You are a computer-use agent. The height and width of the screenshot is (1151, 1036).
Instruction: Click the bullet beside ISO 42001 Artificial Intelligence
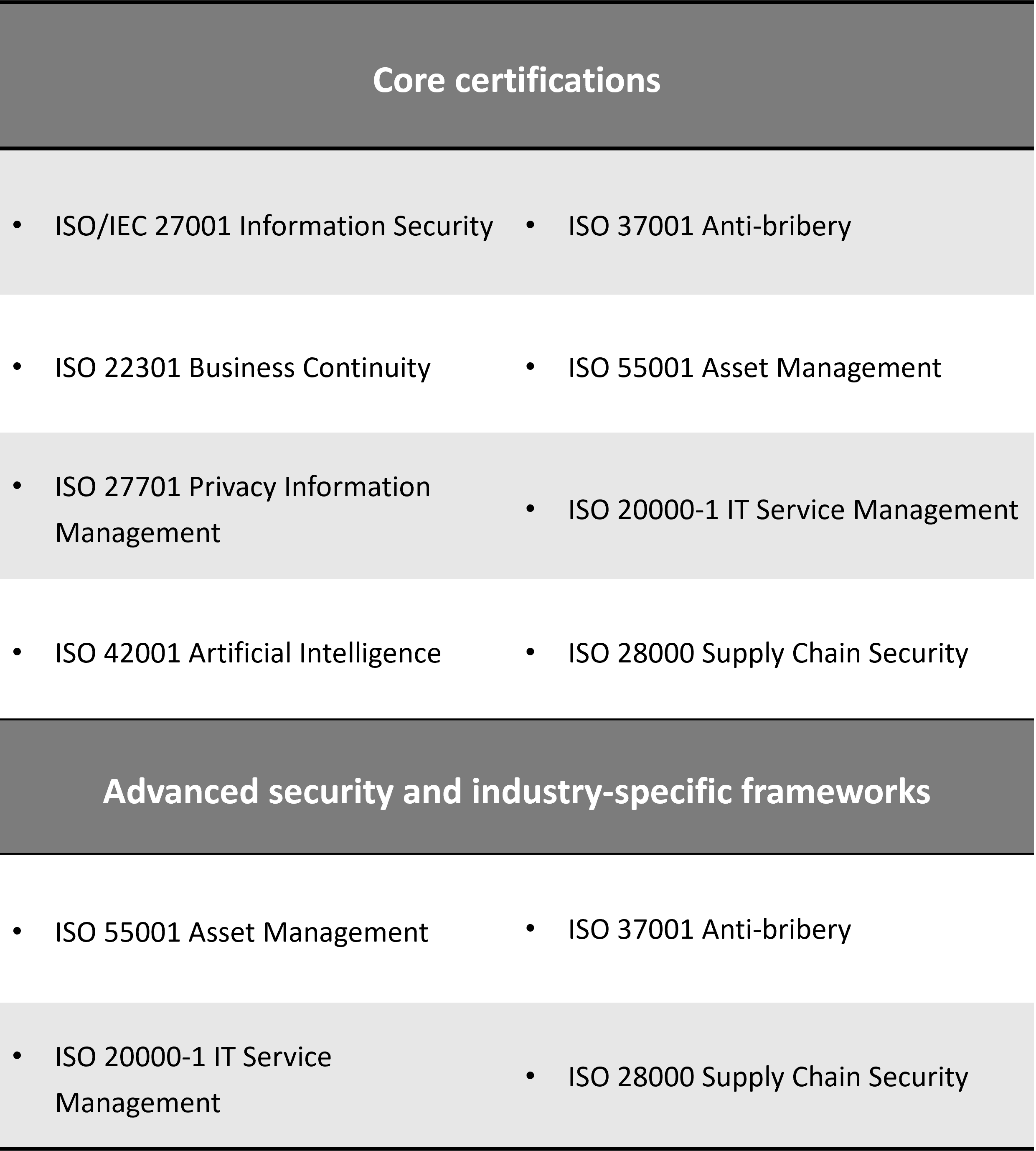point(17,652)
